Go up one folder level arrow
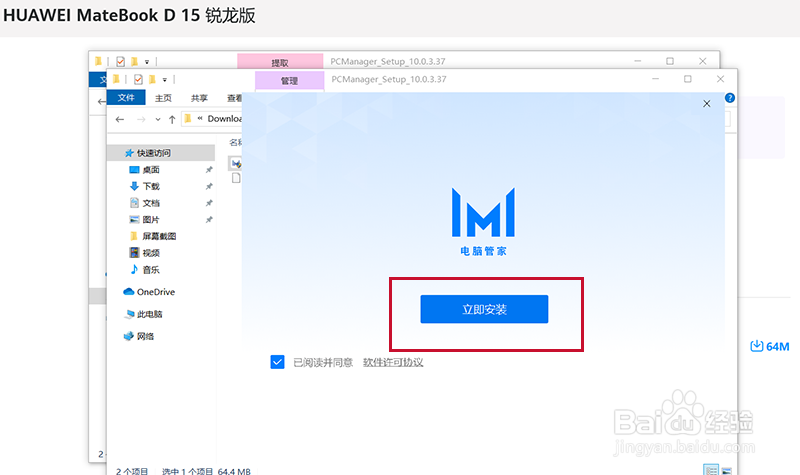 point(172,119)
